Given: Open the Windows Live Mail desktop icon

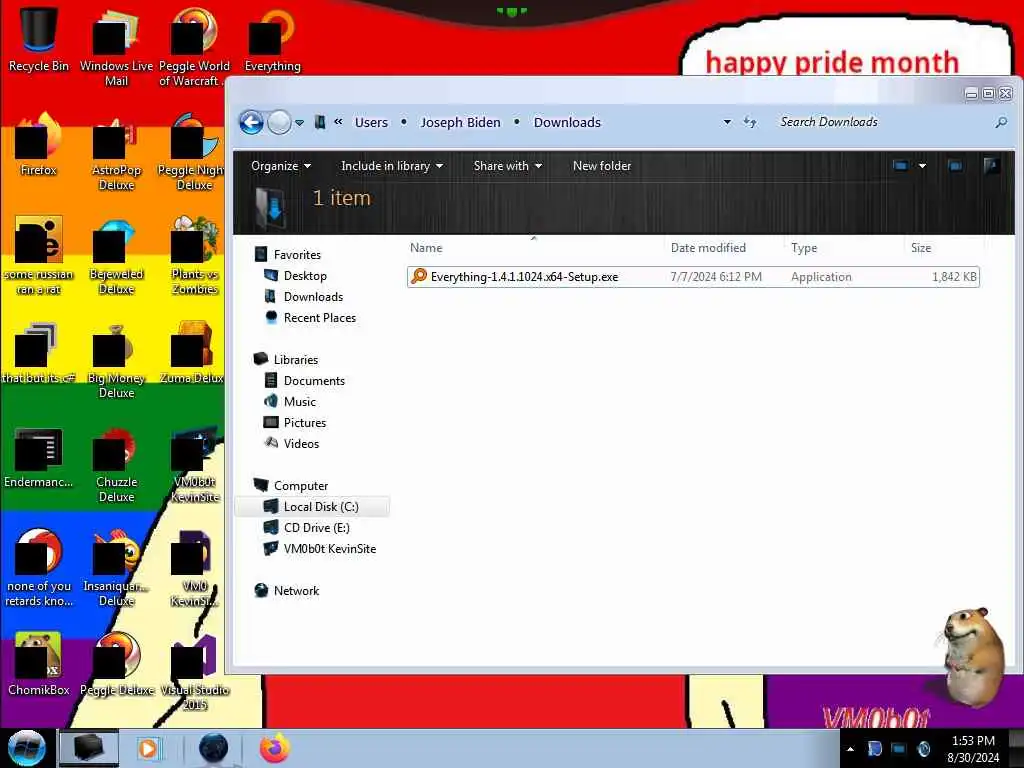Looking at the screenshot, I should coord(116,46).
